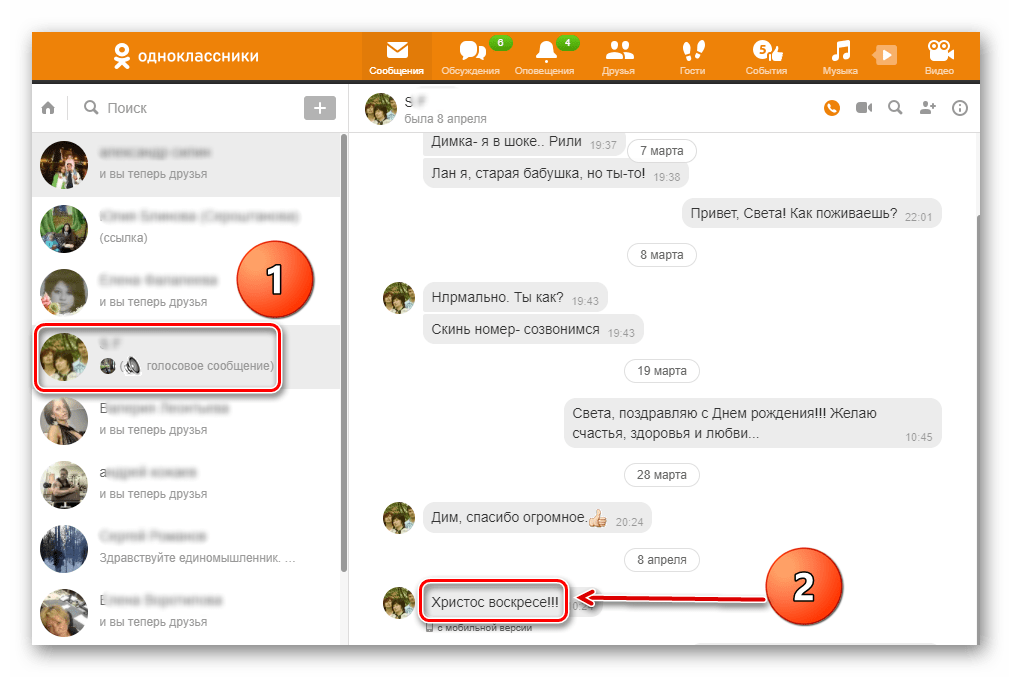The width and height of the screenshot is (1012, 677).
Task: Open the first chat in the list
Action: (187, 165)
